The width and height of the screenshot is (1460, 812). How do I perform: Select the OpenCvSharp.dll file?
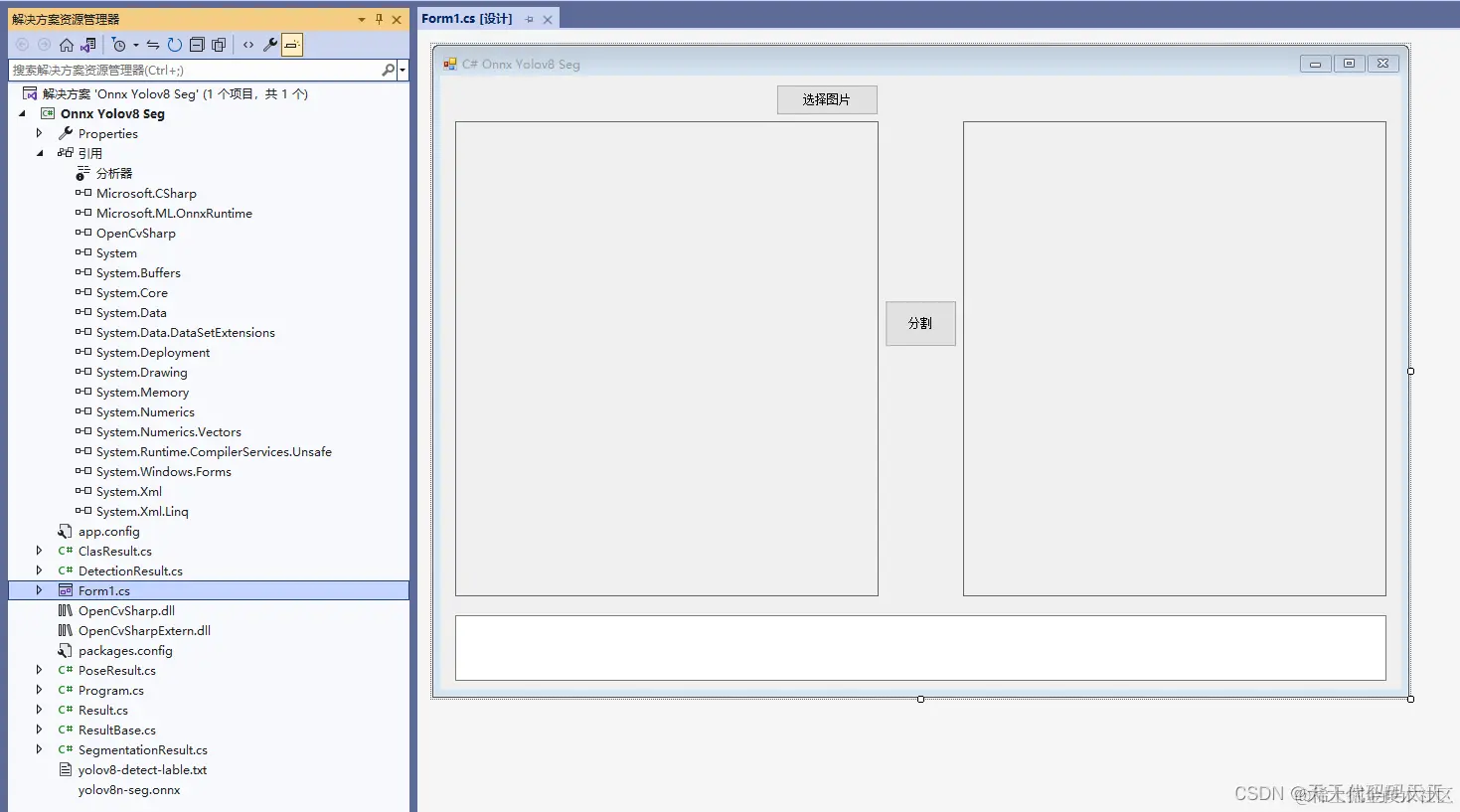126,610
